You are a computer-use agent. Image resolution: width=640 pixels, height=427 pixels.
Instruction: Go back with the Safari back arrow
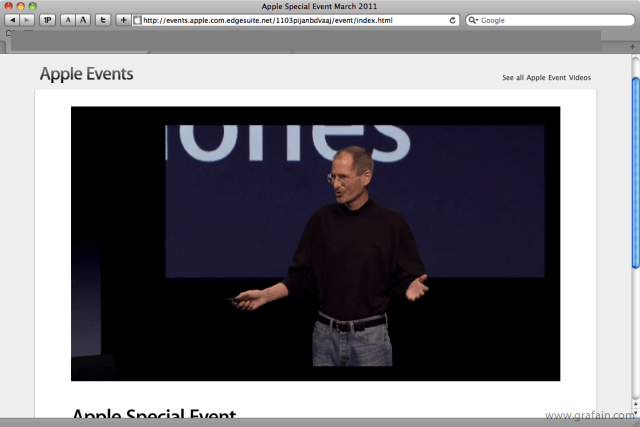point(12,20)
